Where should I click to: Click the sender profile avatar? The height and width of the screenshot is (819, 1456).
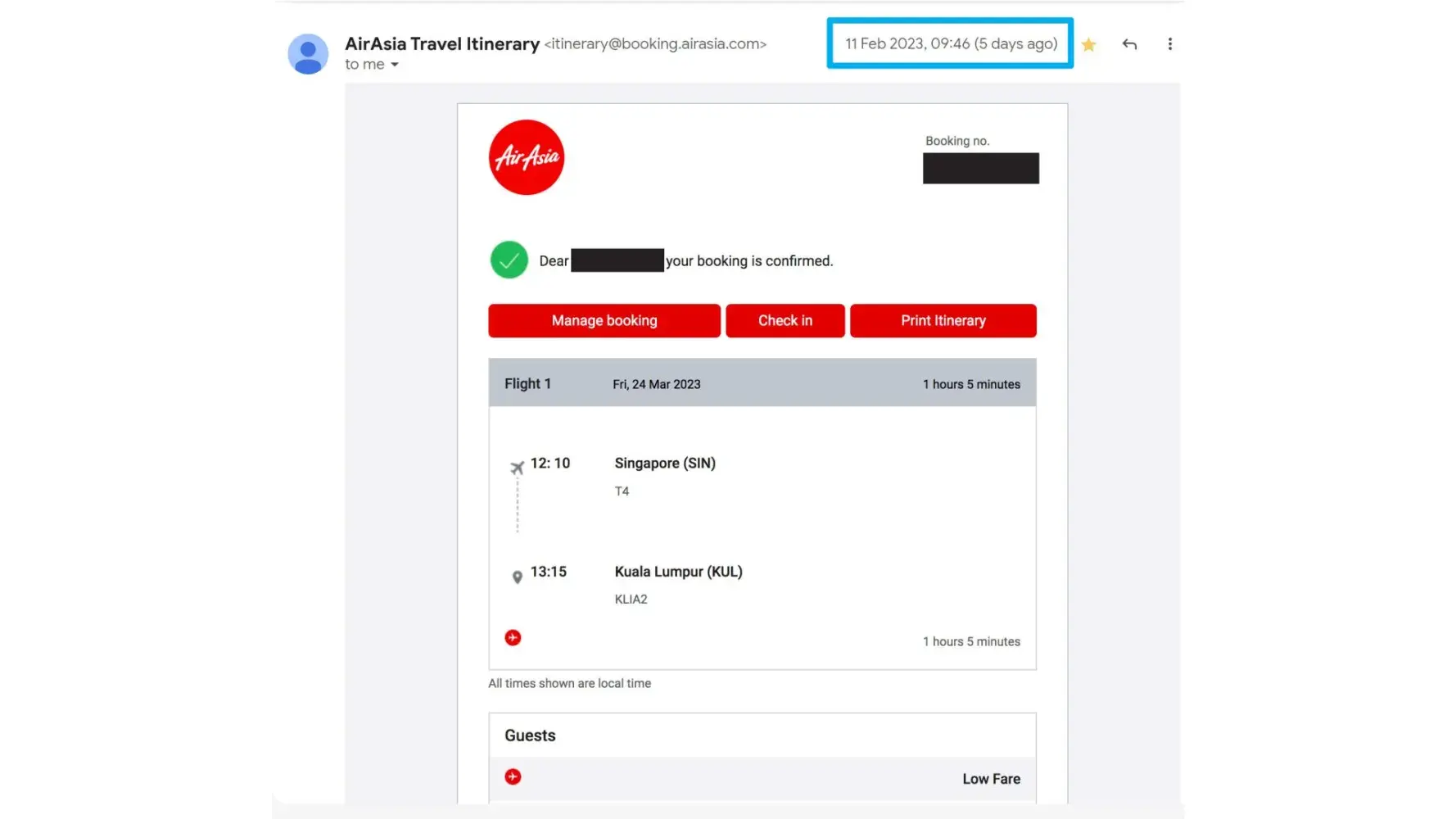coord(308,54)
